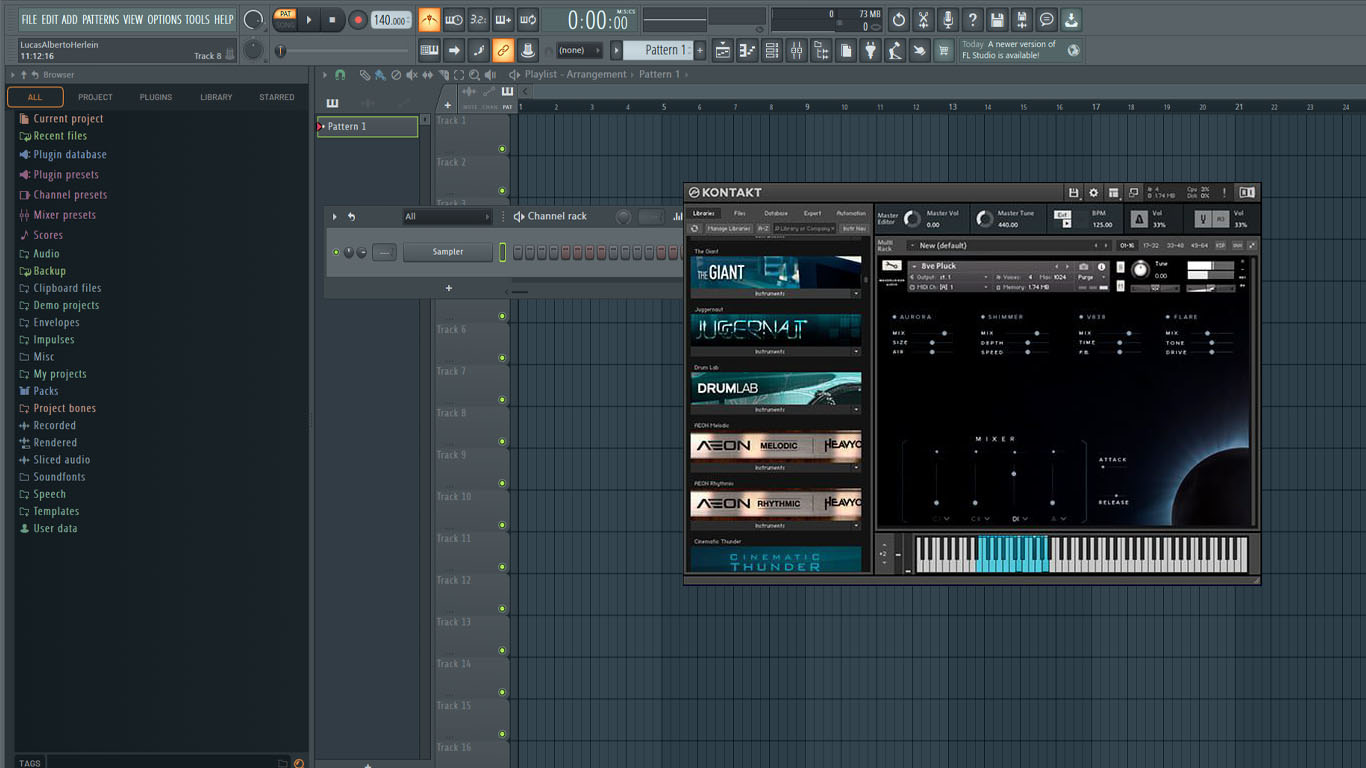Open the FILE menu
Viewport: 1366px width, 768px height.
coord(29,19)
